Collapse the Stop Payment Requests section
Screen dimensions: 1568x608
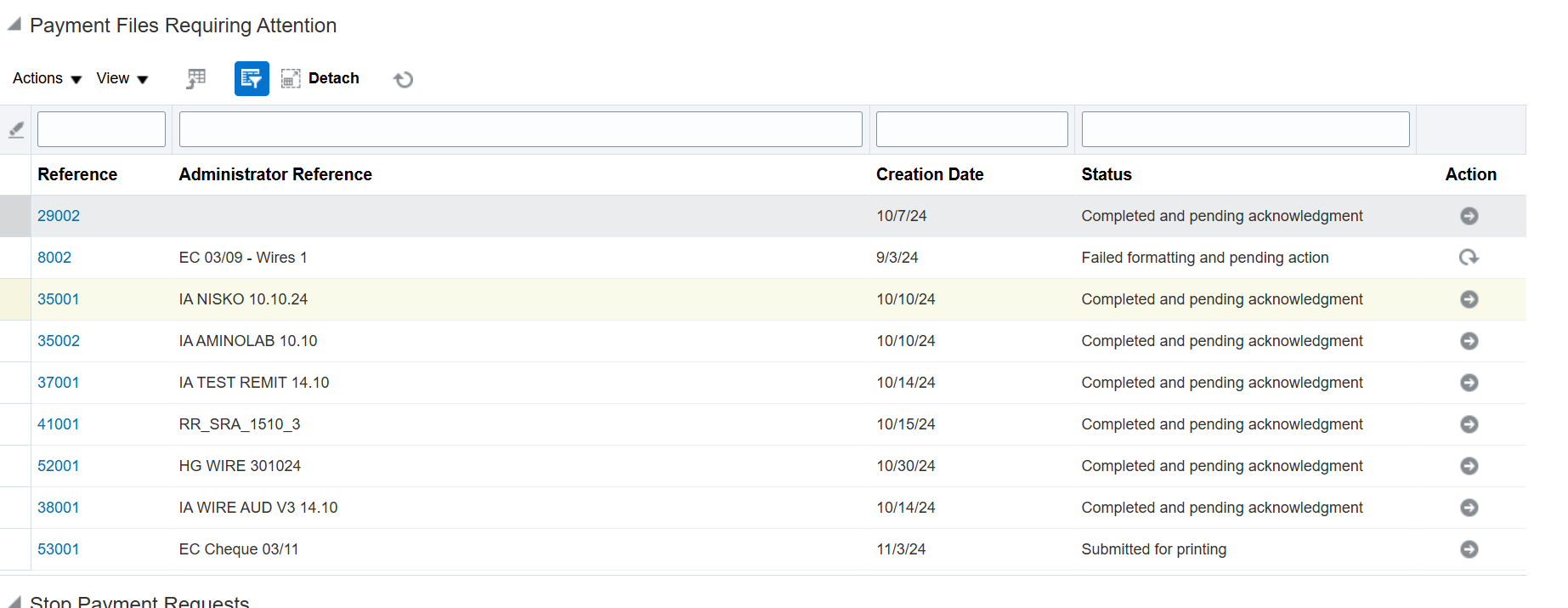[14, 601]
